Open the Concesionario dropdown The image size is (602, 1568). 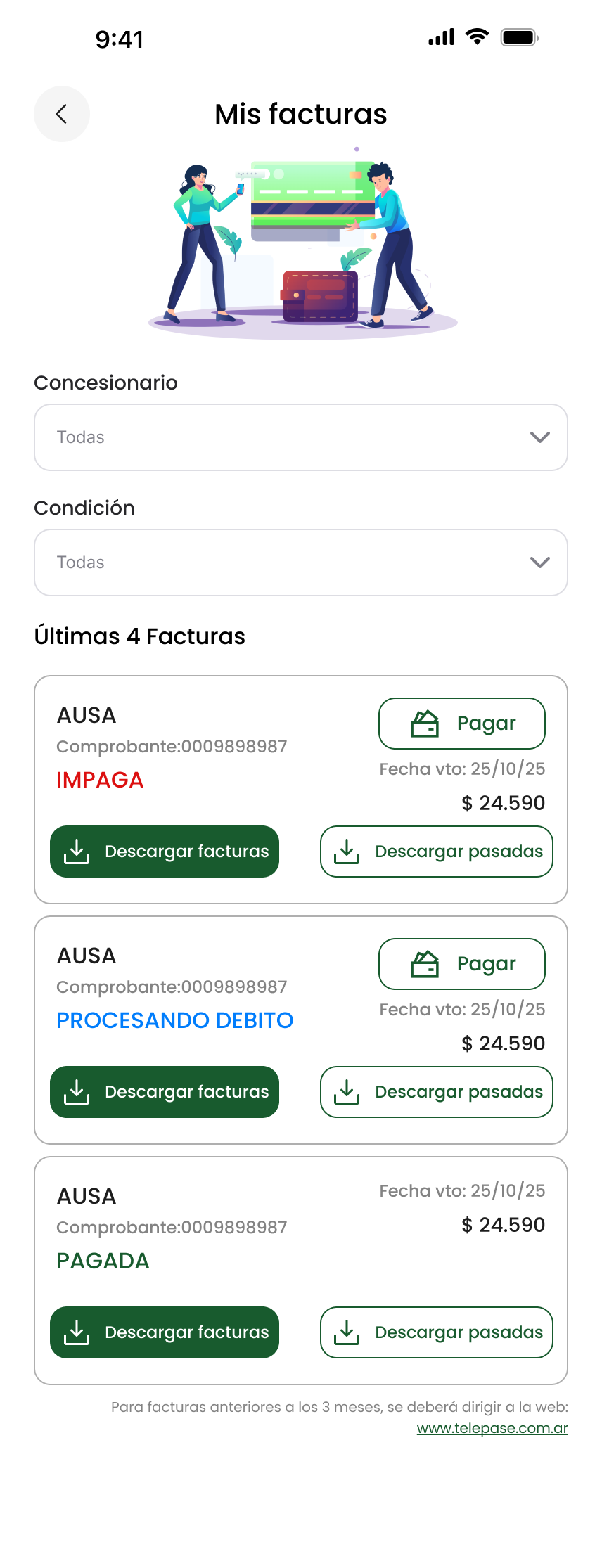[300, 437]
